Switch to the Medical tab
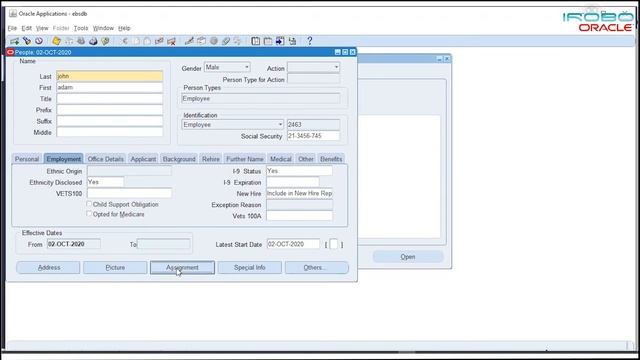The height and width of the screenshot is (360, 640). (x=281, y=159)
